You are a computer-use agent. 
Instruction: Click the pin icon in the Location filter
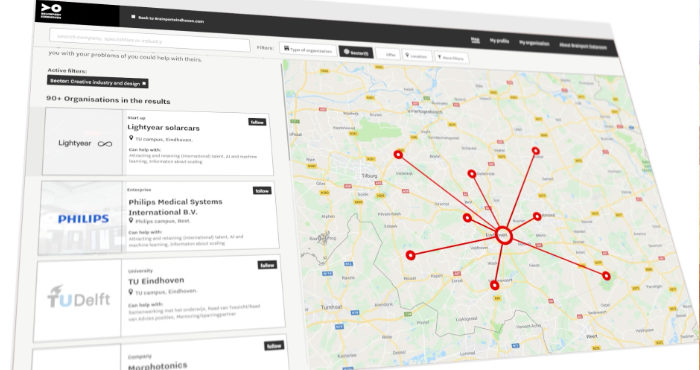click(x=407, y=55)
